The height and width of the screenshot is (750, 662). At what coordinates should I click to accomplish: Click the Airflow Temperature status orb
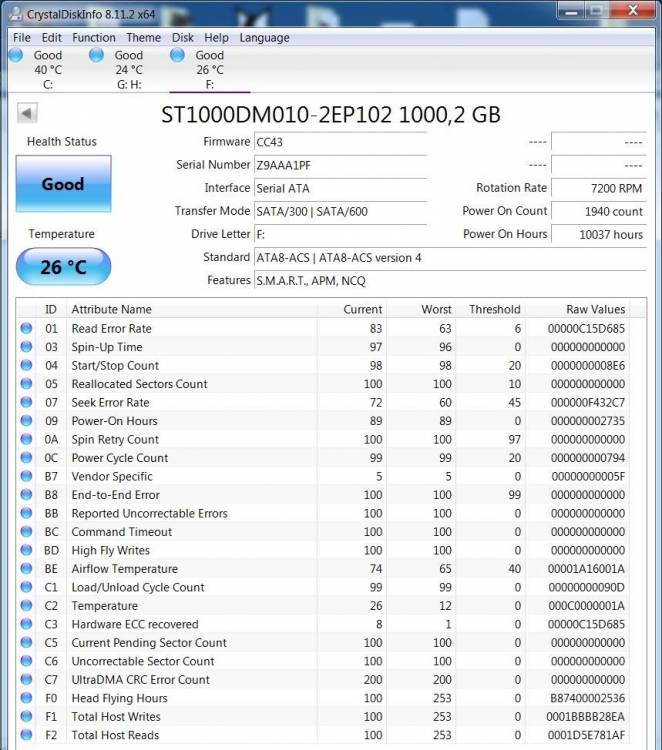click(x=26, y=568)
